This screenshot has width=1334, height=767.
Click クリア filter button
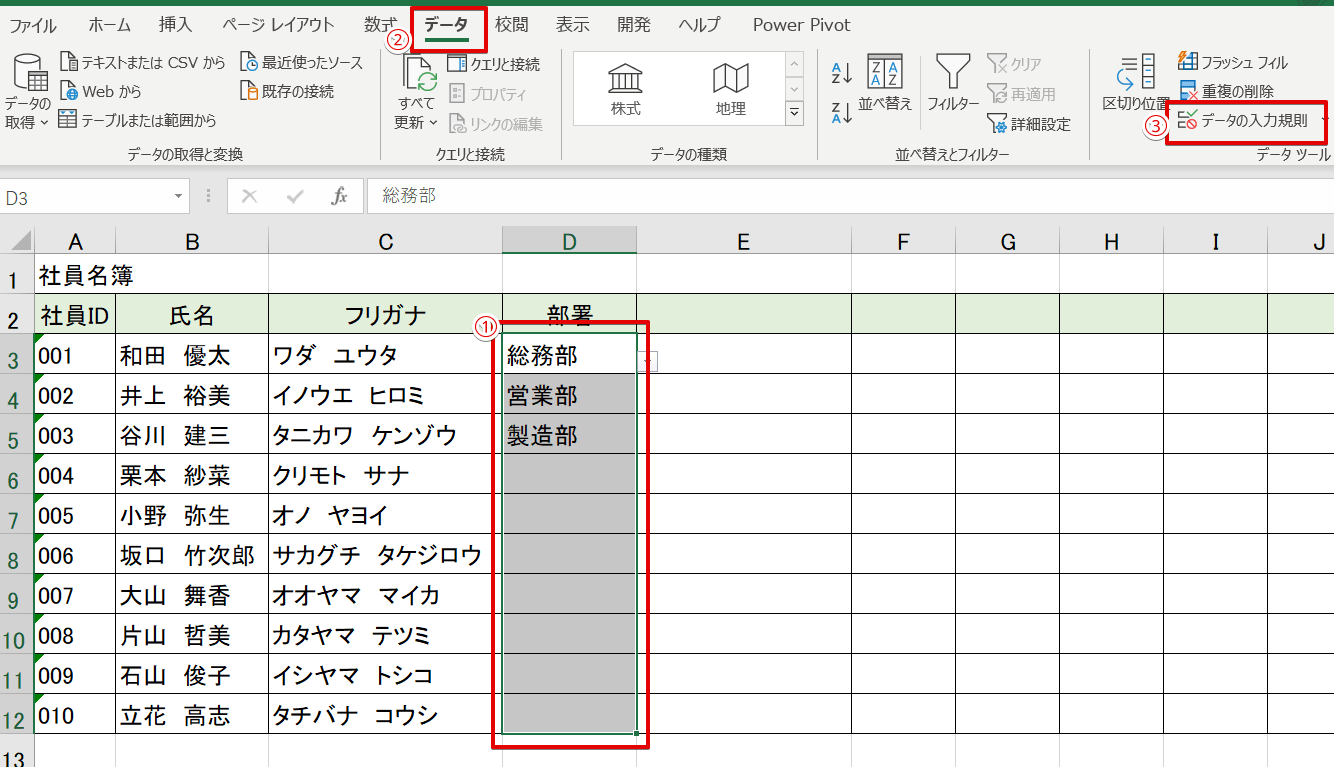1015,64
